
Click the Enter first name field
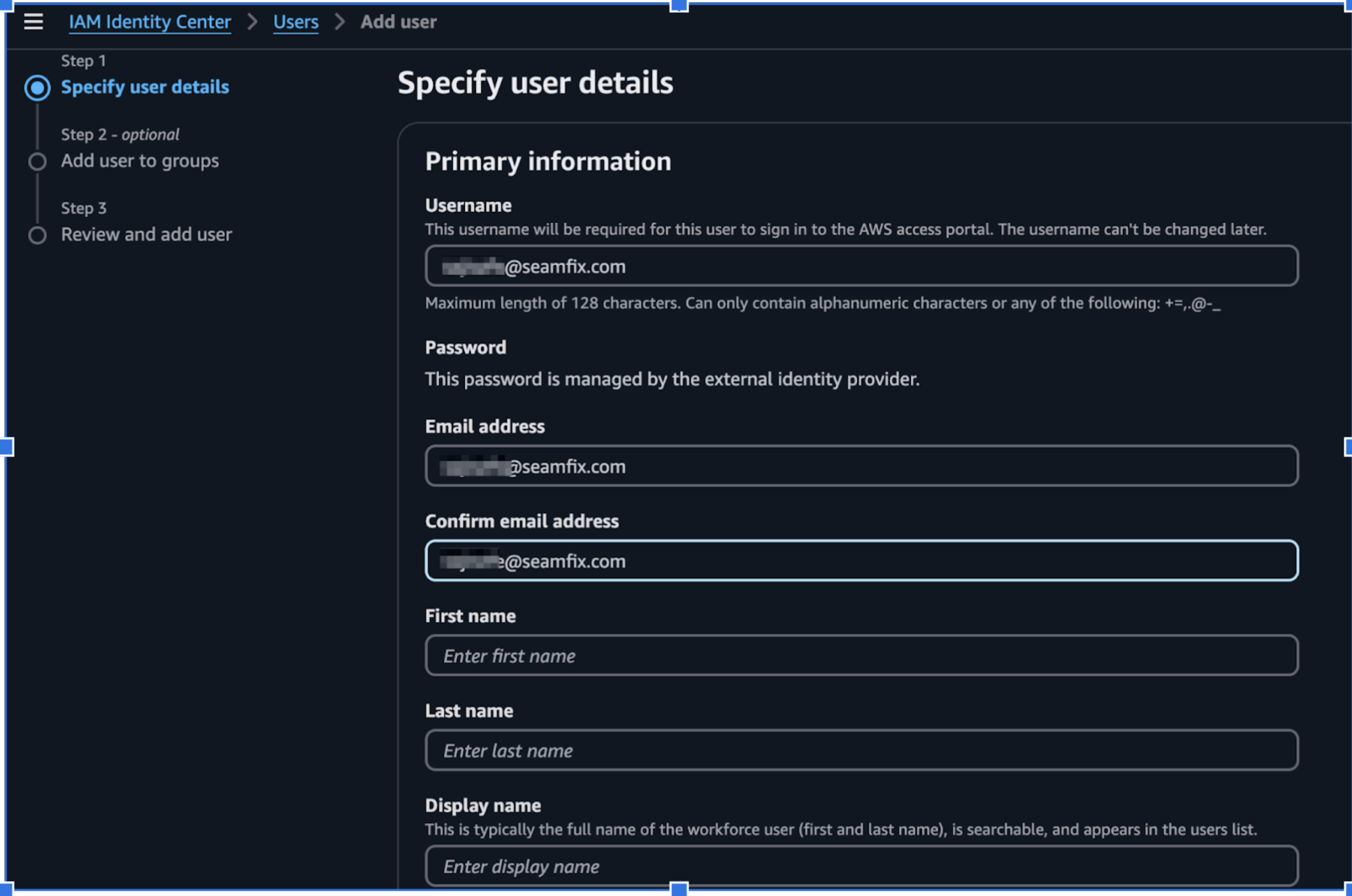pos(861,656)
